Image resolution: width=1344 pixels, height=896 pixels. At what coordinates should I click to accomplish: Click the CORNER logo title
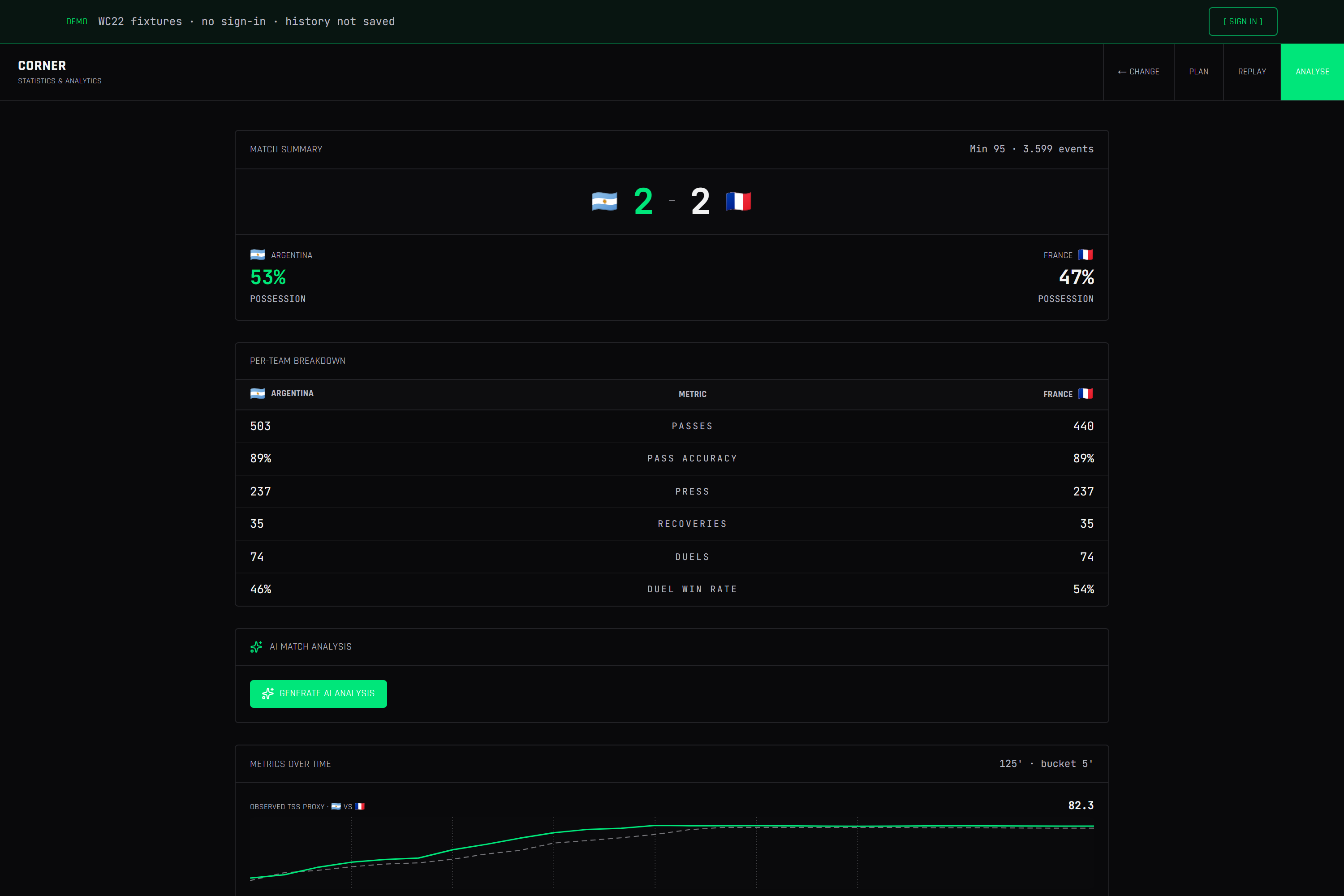42,66
